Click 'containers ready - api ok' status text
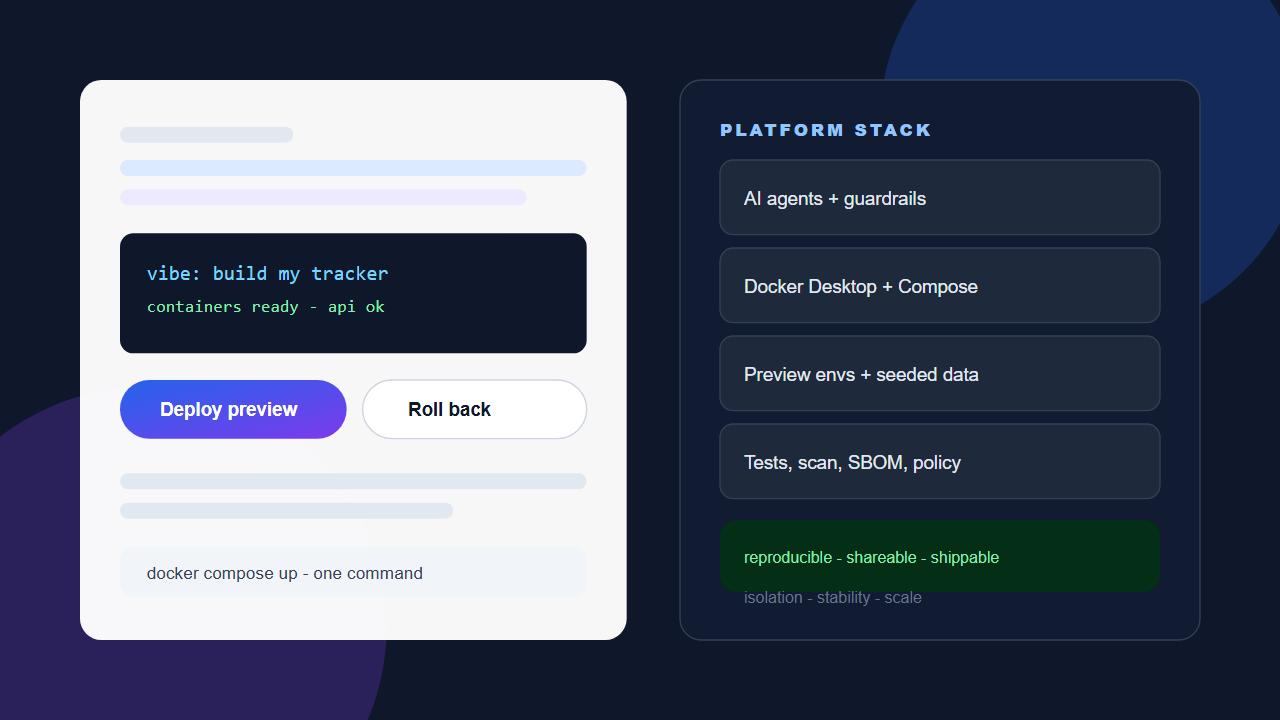1280x720 pixels. click(x=265, y=306)
